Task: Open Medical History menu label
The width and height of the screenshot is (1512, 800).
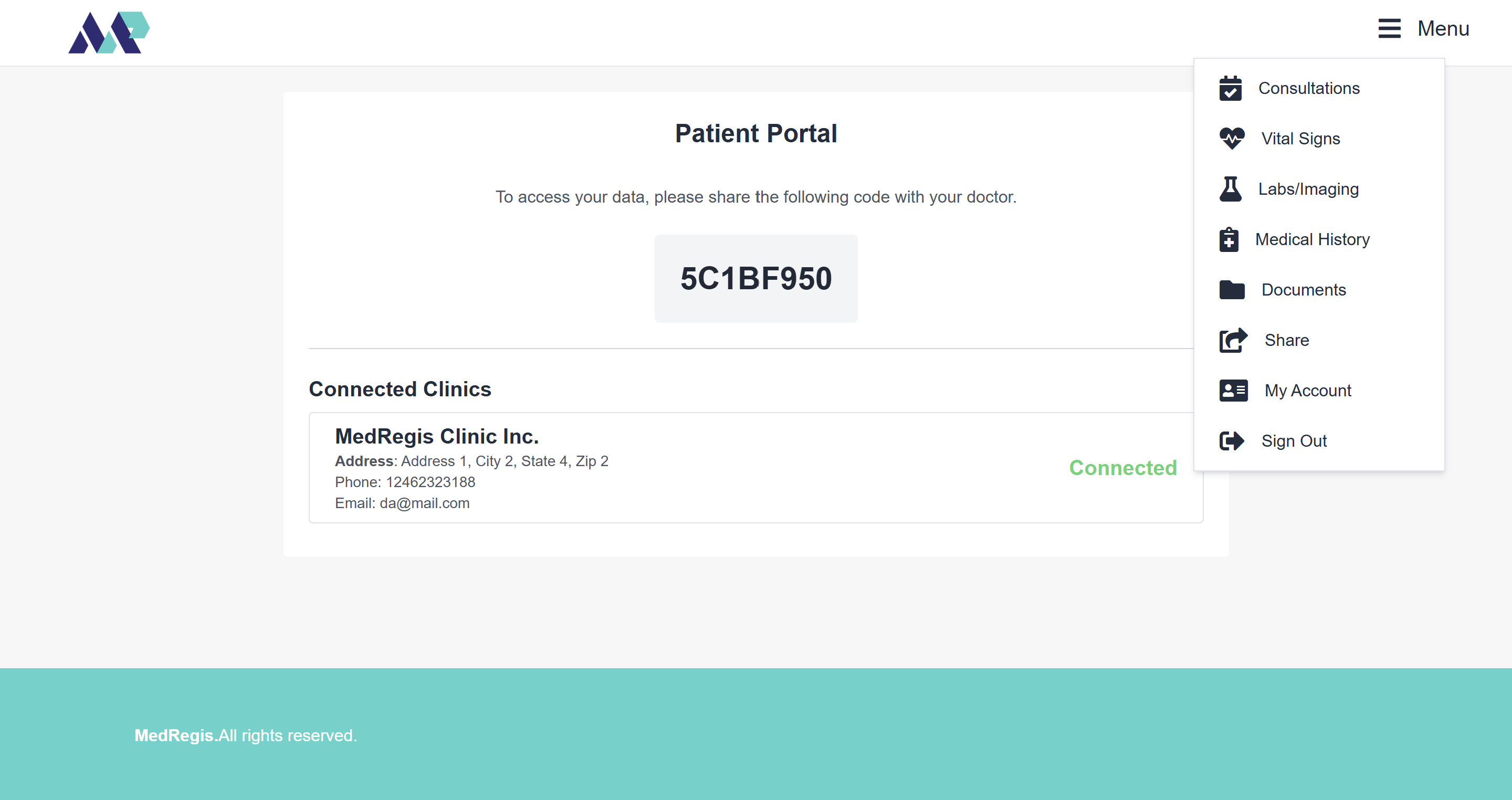Action: tap(1312, 239)
